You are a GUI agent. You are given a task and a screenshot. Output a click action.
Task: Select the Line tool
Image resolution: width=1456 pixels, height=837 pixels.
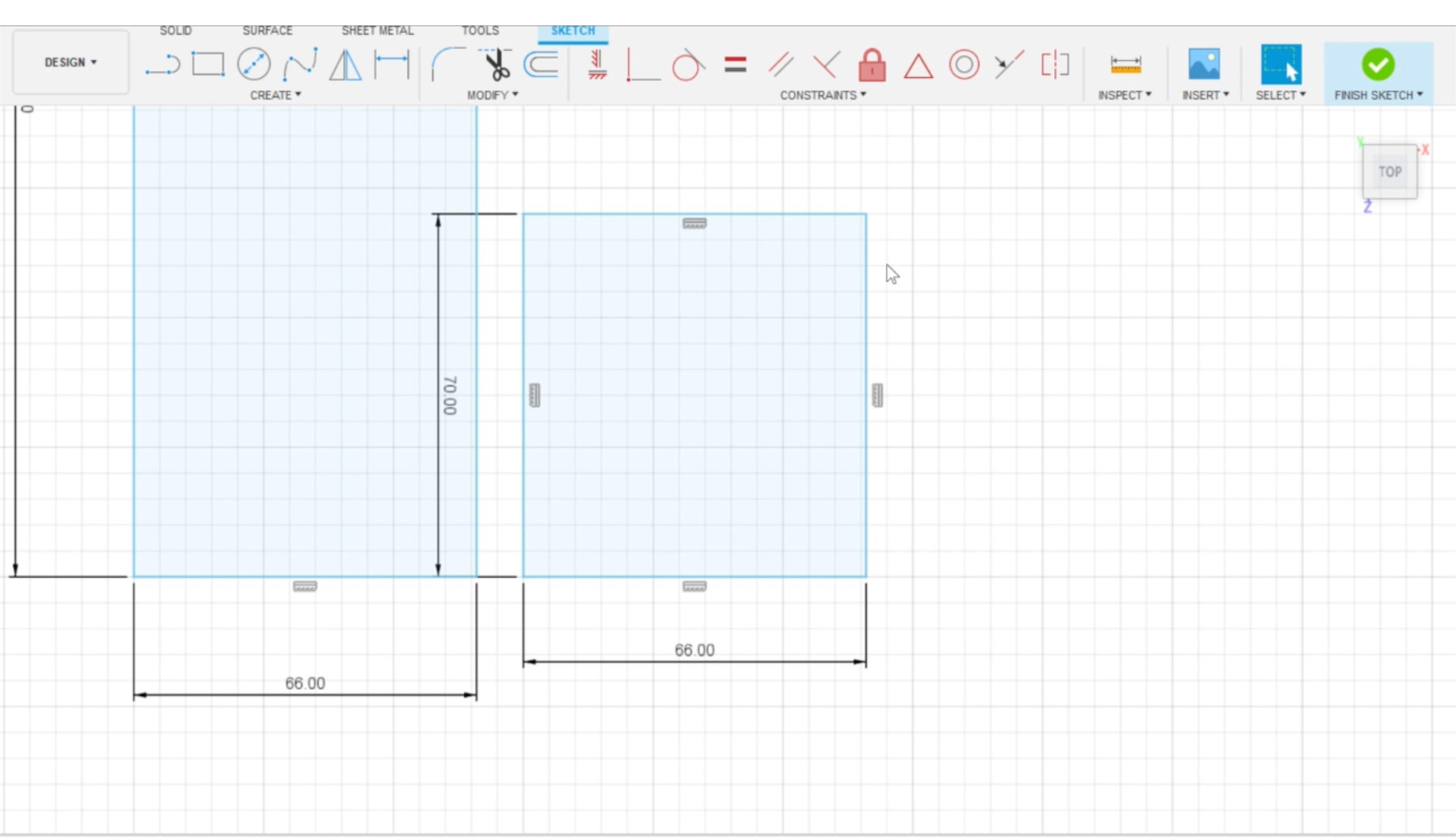tap(163, 64)
